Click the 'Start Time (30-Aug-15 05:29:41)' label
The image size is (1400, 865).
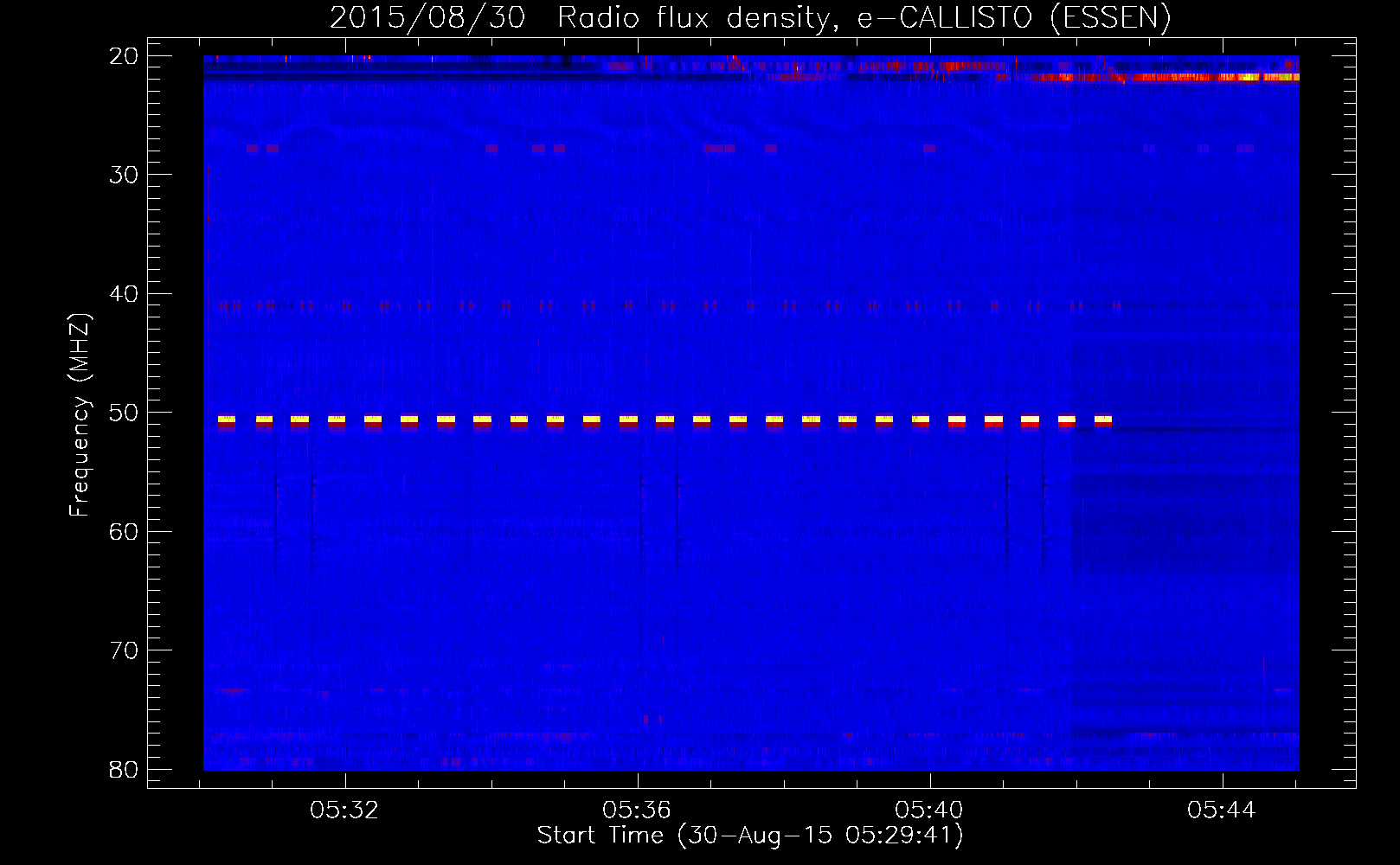tap(750, 836)
